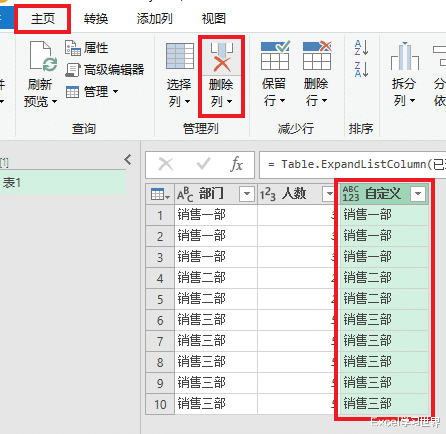This screenshot has width=446, height=434.
Task: Click the 保留行 keep rows icon
Action: coord(275,55)
